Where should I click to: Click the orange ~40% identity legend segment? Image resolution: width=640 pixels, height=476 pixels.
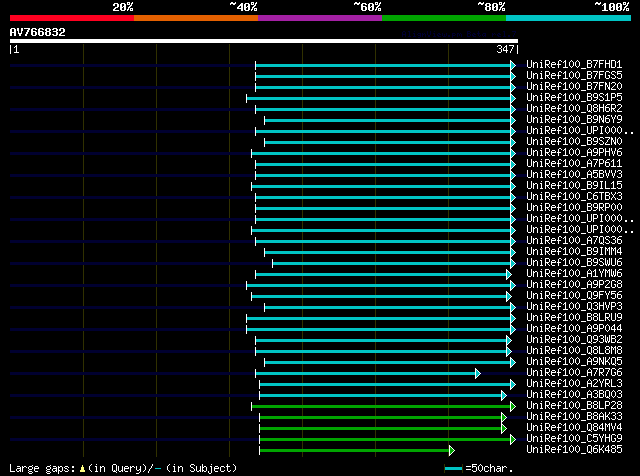tap(196, 18)
